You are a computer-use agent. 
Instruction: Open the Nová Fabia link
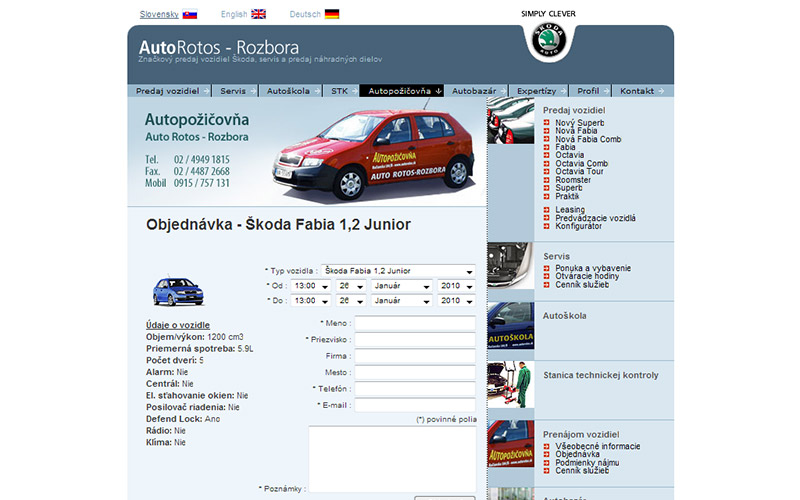coord(576,131)
